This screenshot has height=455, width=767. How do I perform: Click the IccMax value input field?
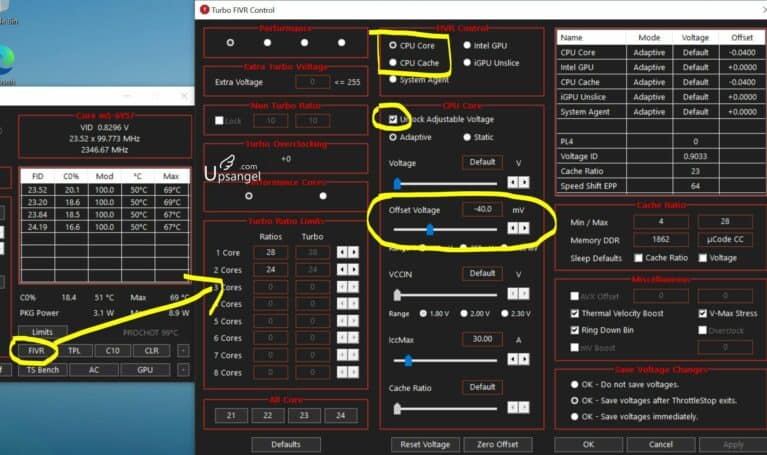tap(482, 339)
